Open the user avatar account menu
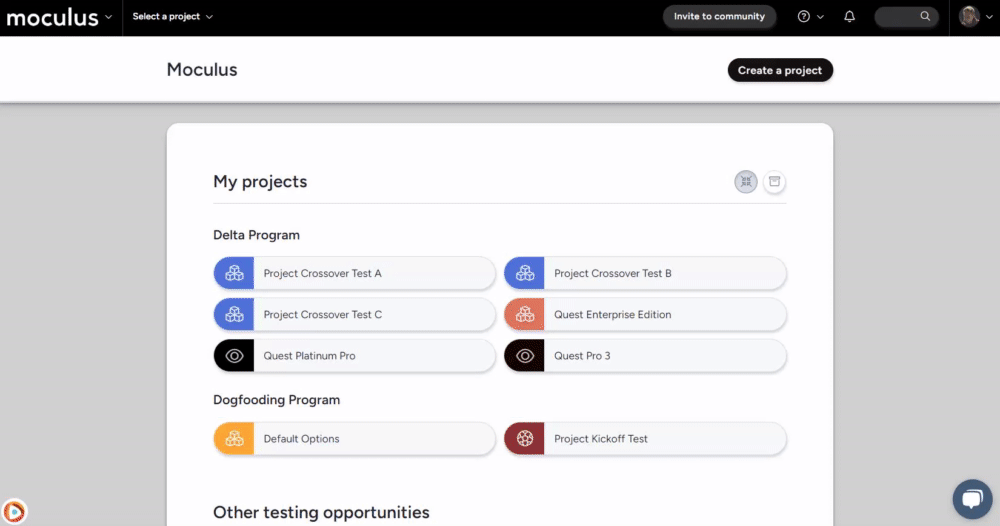1000x526 pixels. 973,17
